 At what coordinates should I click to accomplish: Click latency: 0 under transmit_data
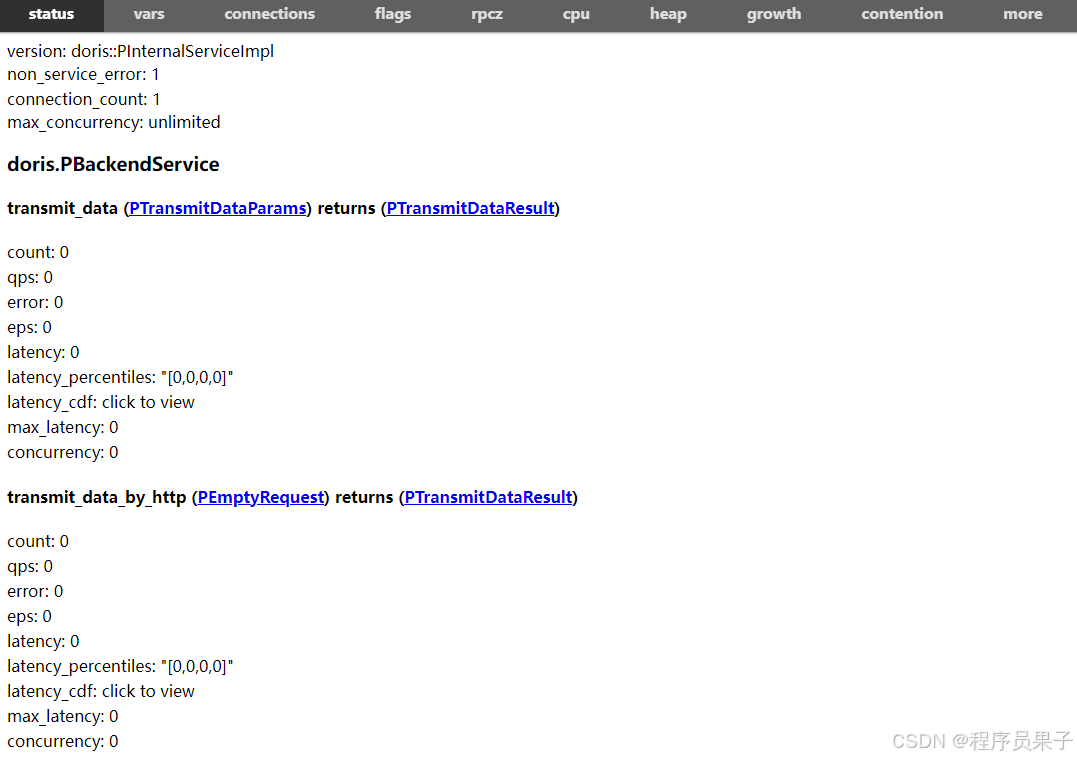43,352
